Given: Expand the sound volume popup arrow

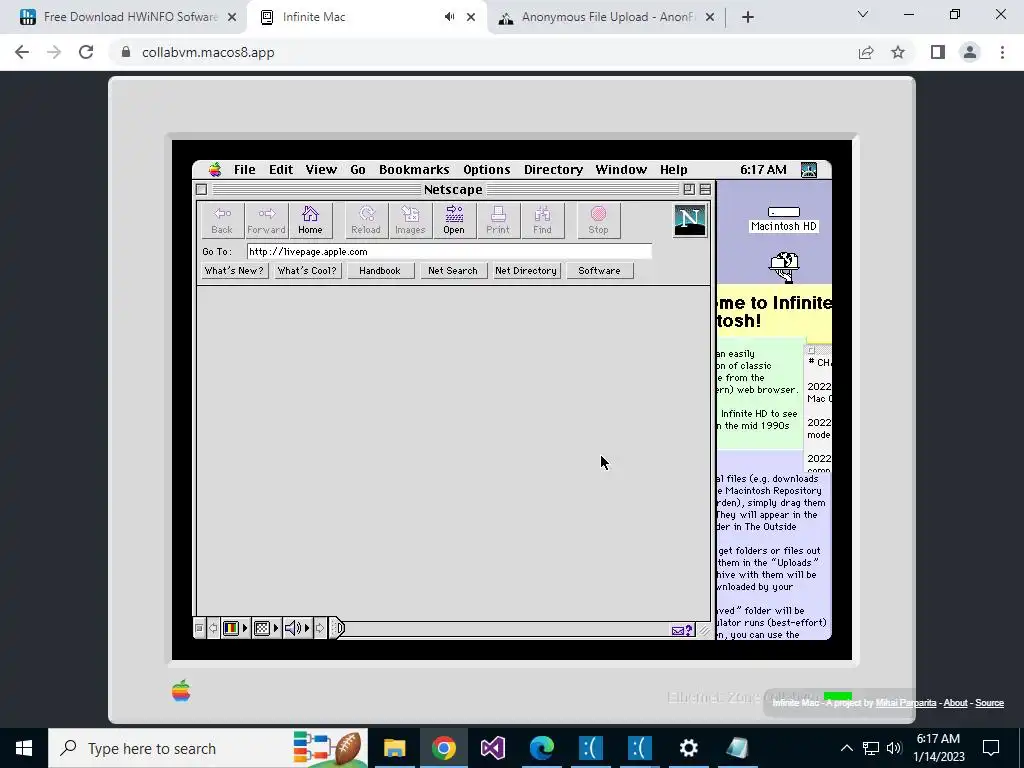Looking at the screenshot, I should coord(307,628).
